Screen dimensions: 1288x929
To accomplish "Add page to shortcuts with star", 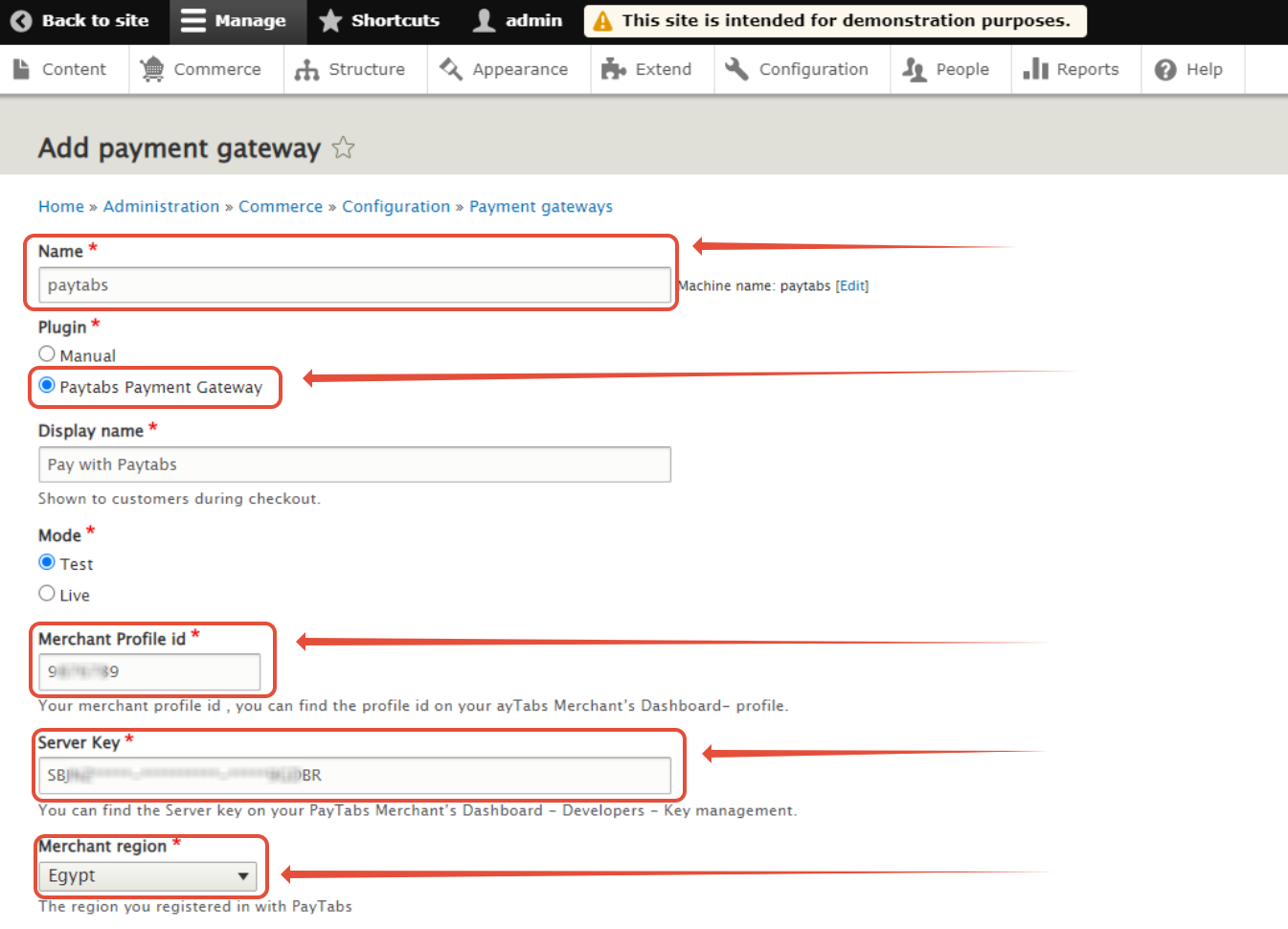I will [x=343, y=147].
